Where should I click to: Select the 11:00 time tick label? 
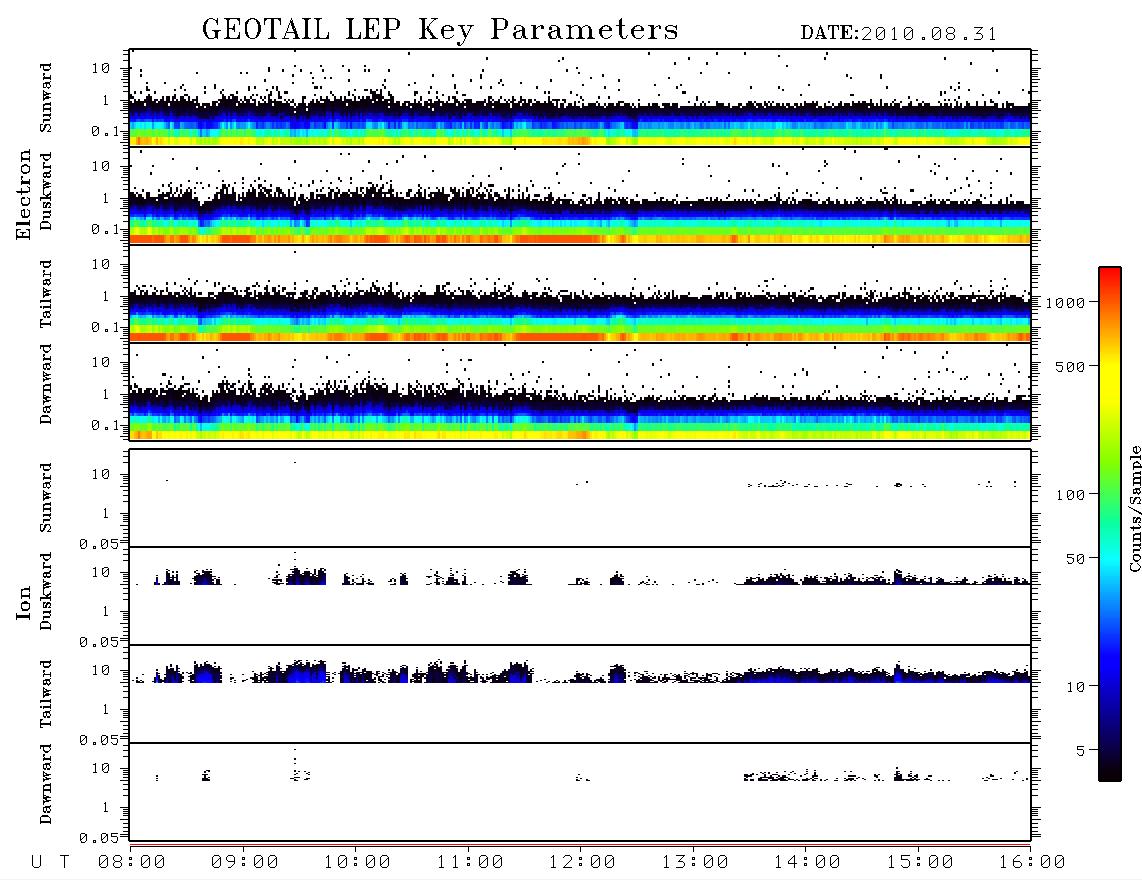[x=470, y=863]
